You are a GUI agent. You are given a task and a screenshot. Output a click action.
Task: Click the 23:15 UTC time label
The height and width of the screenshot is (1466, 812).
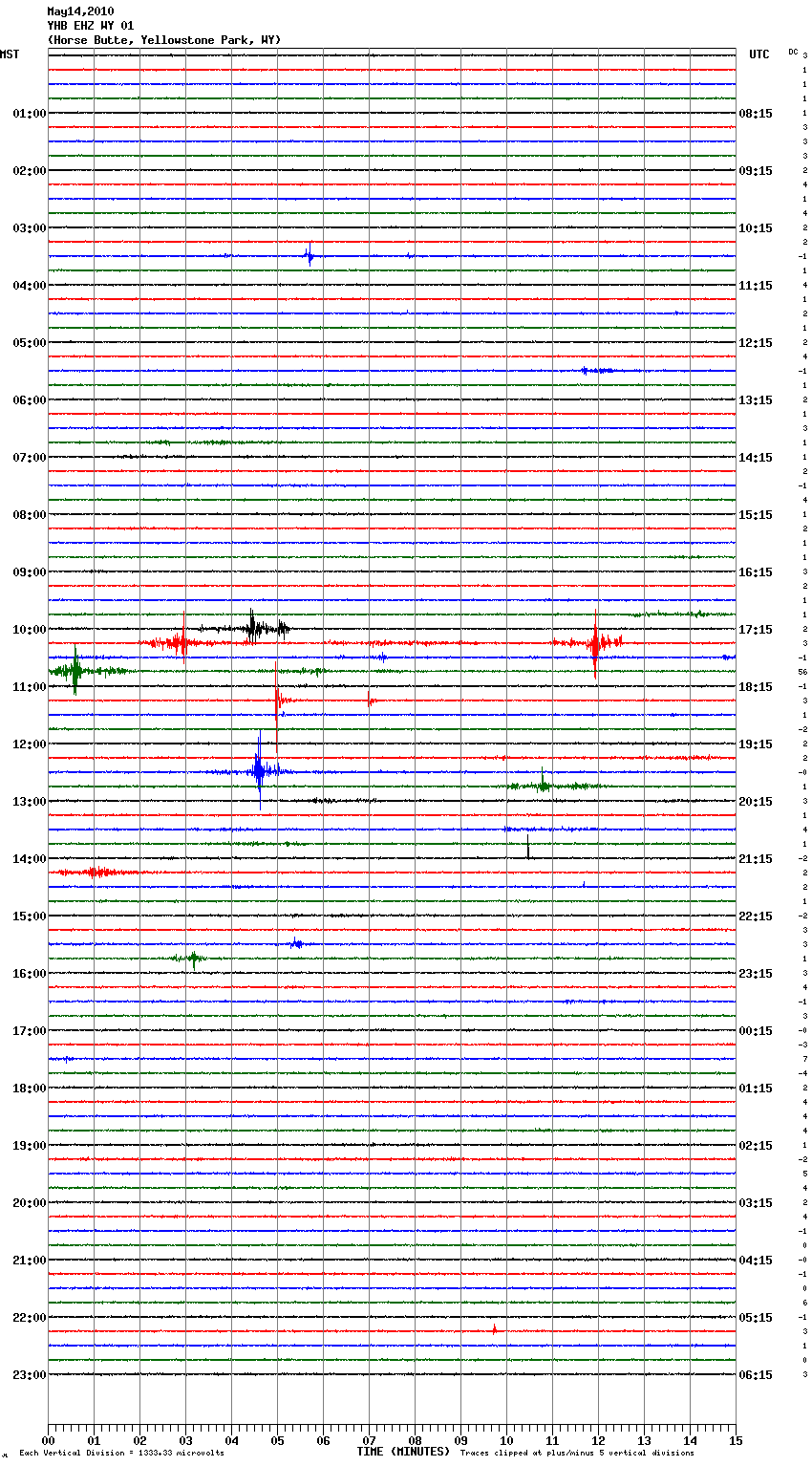click(756, 974)
